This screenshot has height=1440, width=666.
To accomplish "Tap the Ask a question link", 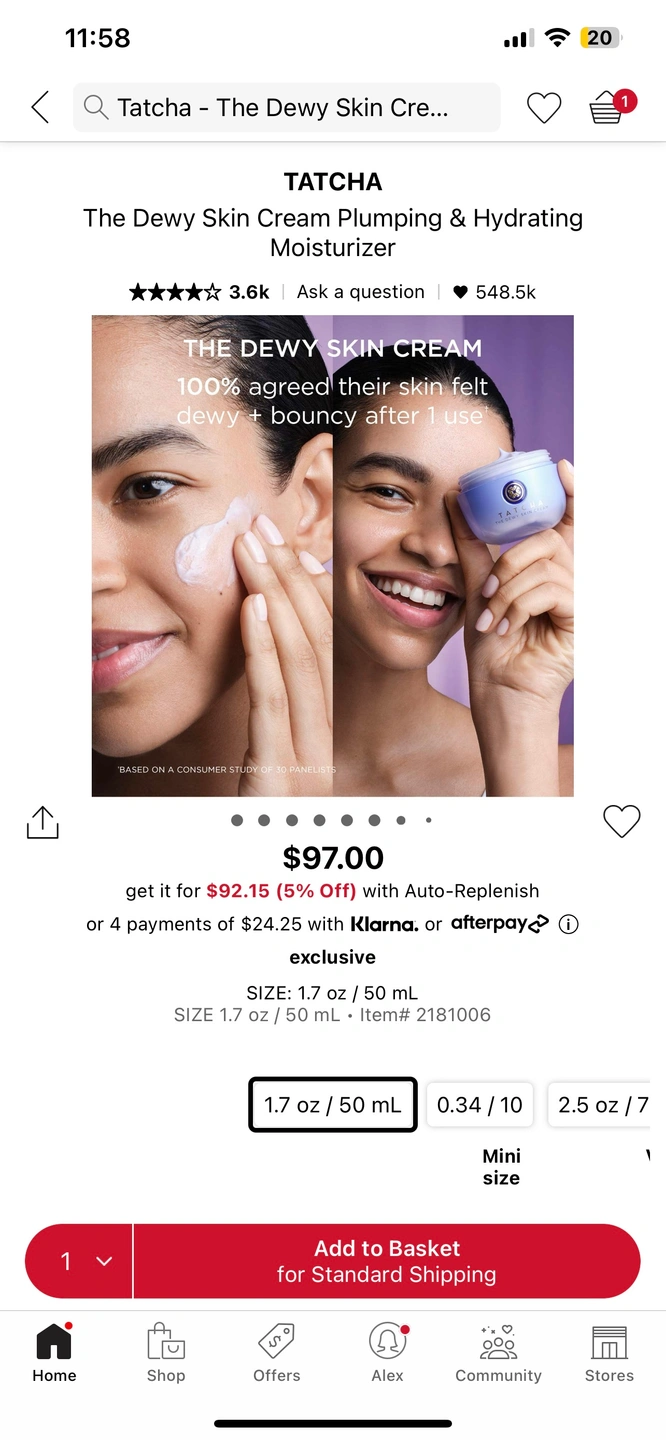I will point(361,292).
